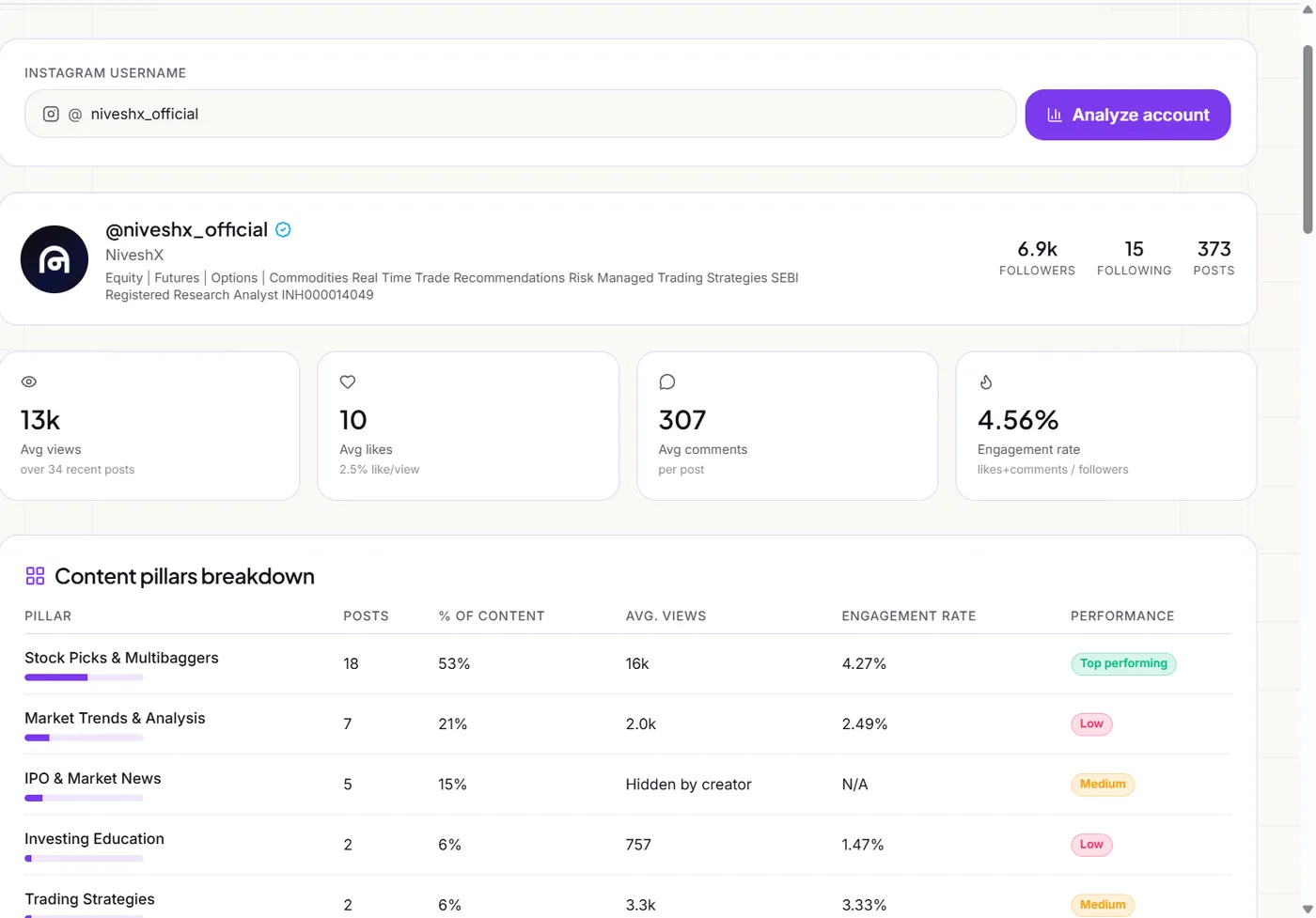
Task: Click the over 34 recent posts caption
Action: (77, 469)
